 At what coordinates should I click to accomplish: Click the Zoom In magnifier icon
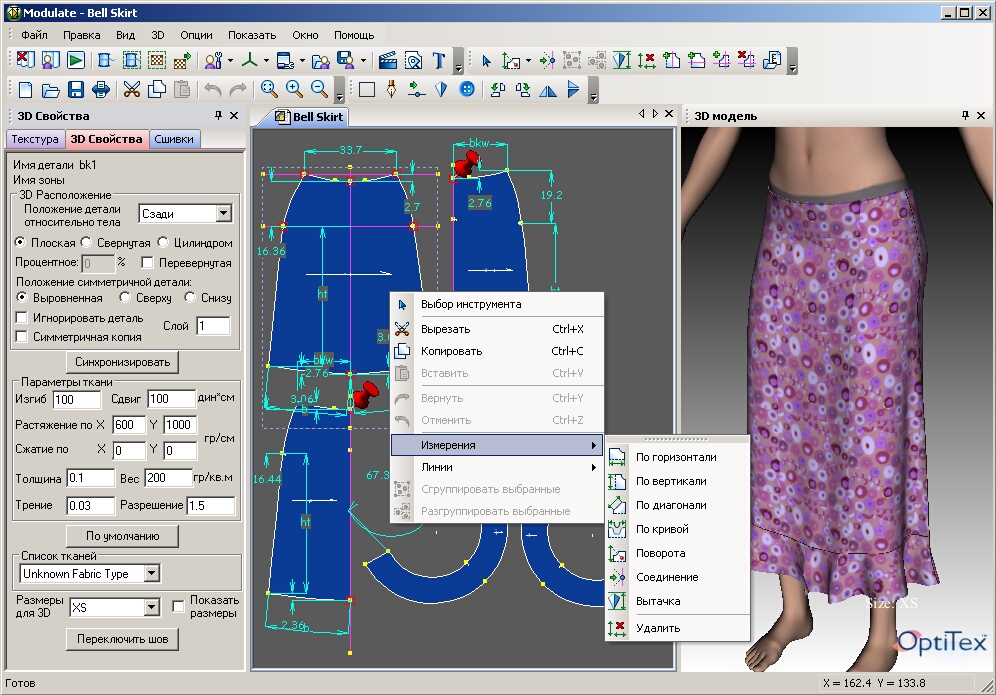(294, 90)
